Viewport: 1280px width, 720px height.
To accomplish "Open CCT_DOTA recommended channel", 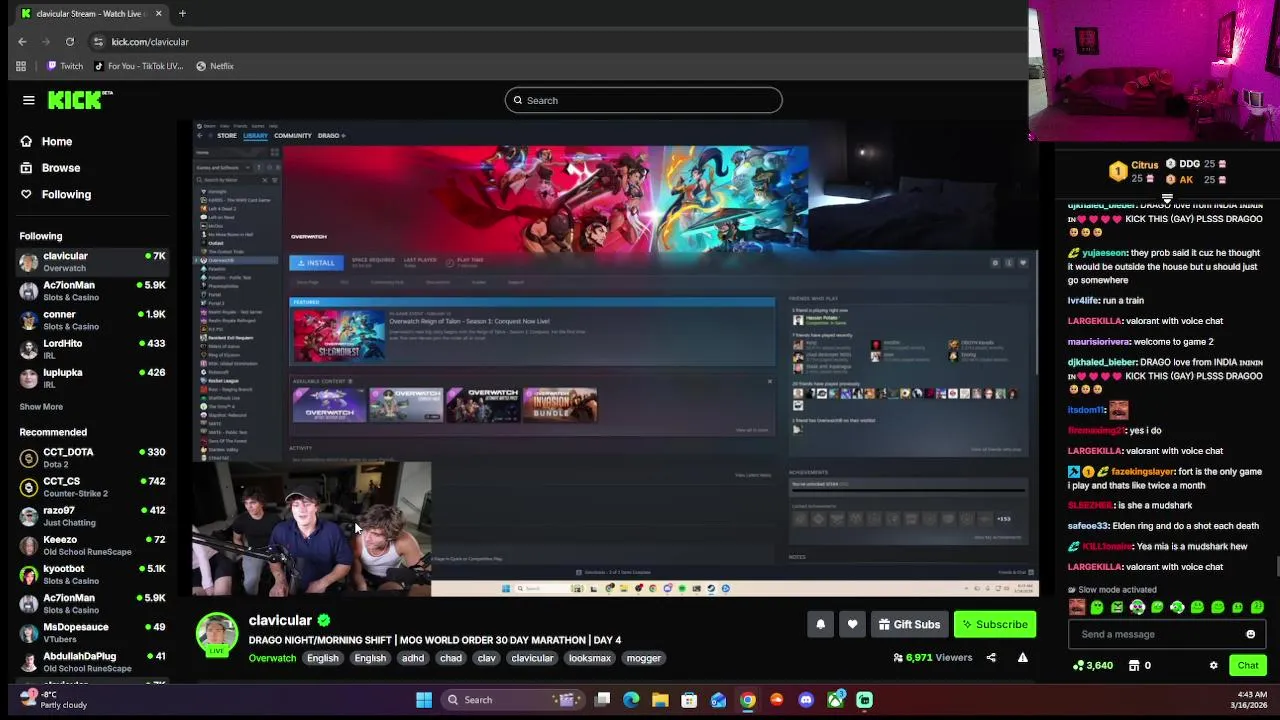I will click(92, 458).
